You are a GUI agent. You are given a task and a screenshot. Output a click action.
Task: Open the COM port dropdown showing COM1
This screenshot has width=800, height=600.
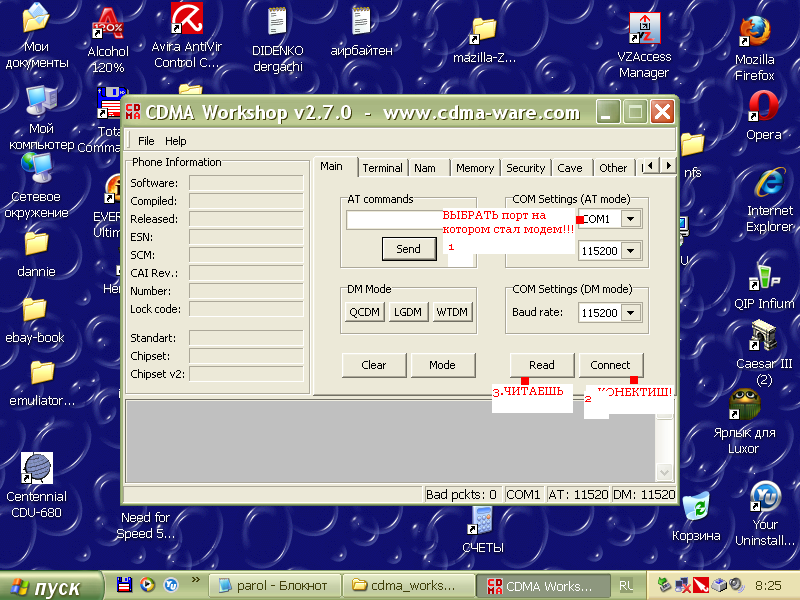click(x=631, y=219)
